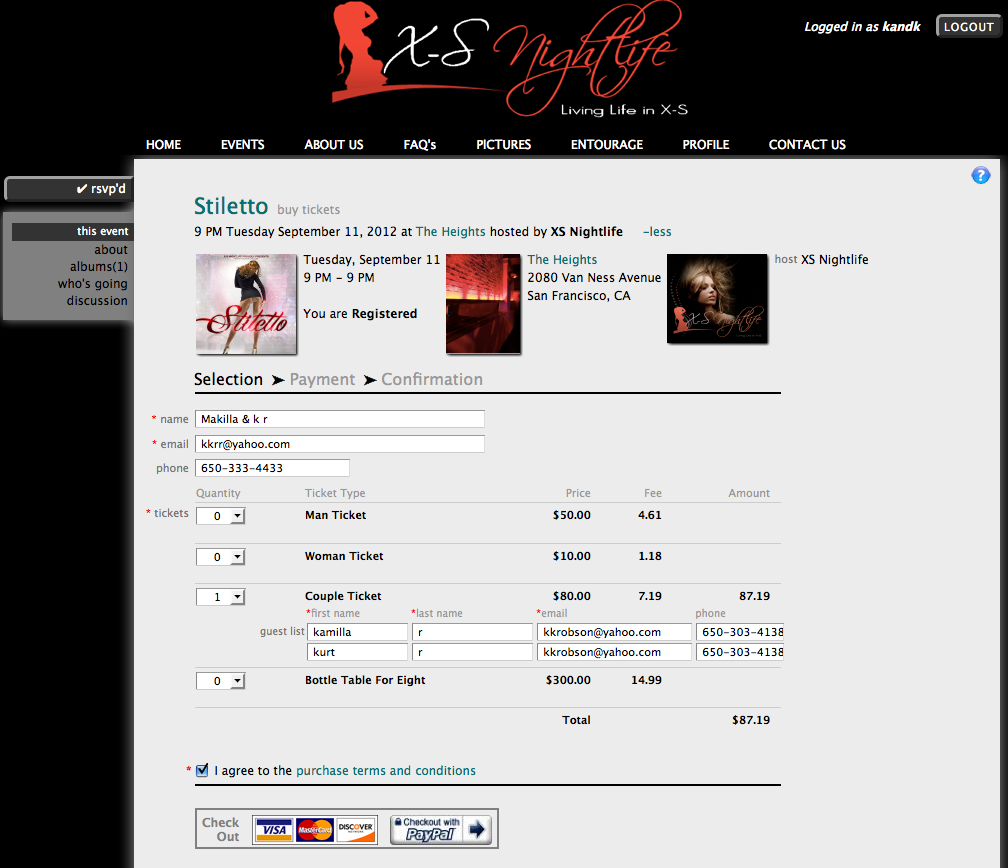Open the purchase terms and conditions link
The width and height of the screenshot is (1008, 868).
point(385,771)
